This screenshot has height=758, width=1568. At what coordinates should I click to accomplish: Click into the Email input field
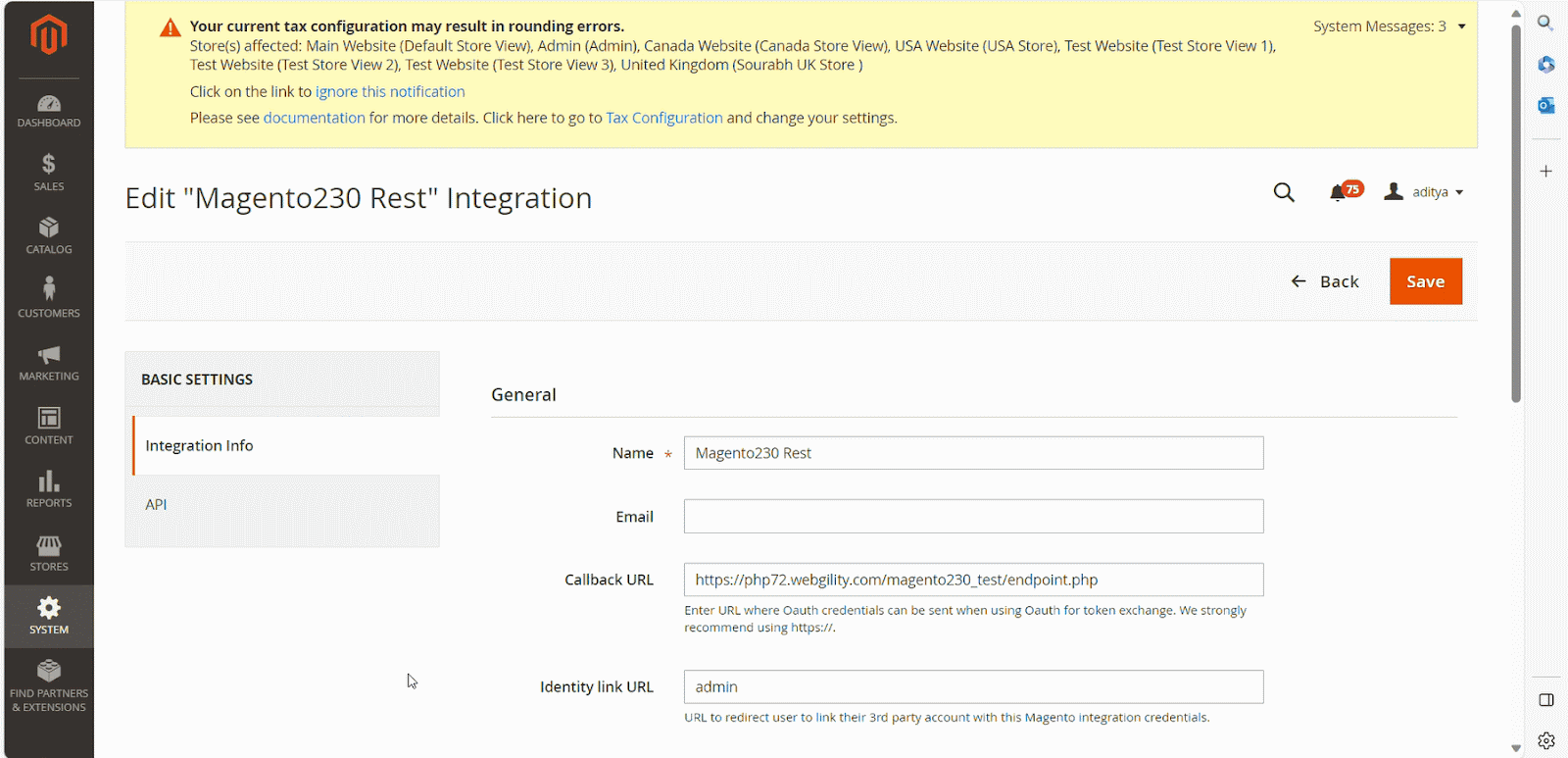[973, 517]
